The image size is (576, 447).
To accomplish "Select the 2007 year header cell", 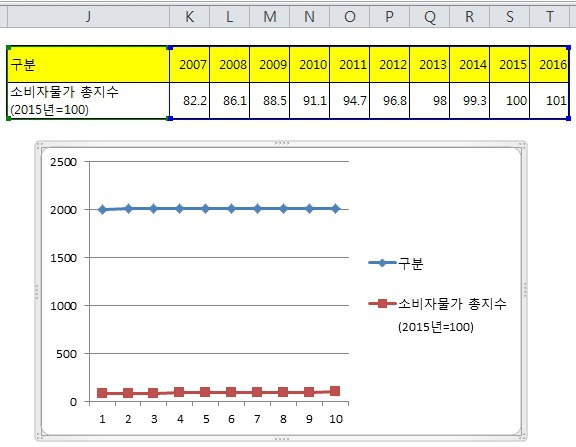I will pos(190,65).
